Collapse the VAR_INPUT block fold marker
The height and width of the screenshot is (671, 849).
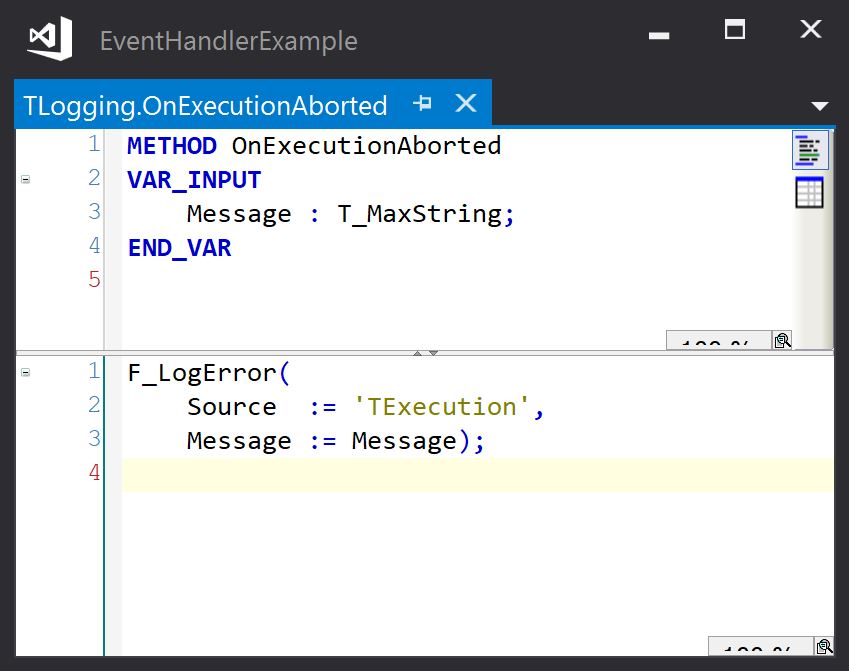point(25,179)
